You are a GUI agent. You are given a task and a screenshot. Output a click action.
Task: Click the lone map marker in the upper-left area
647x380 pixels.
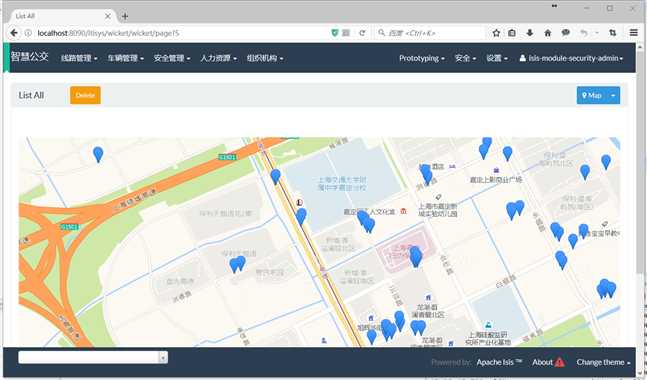click(98, 154)
